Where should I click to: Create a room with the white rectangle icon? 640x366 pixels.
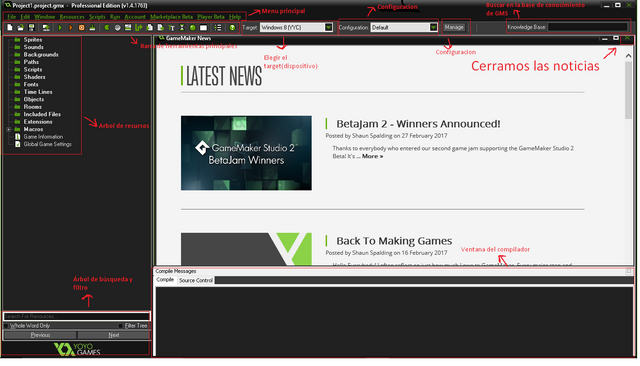click(x=203, y=28)
